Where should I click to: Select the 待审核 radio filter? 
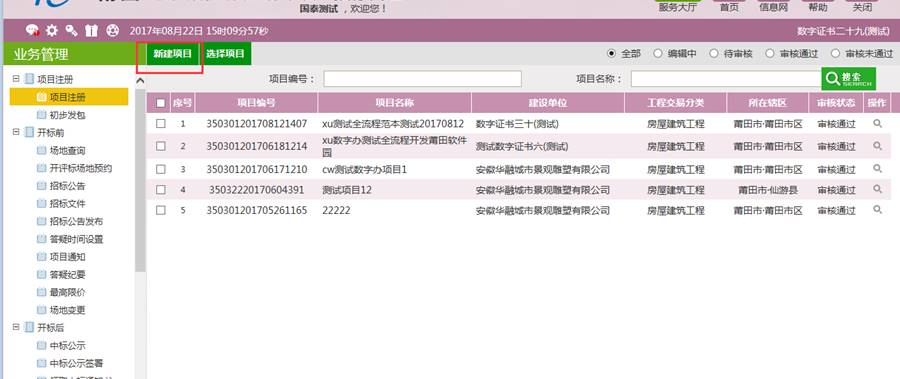[714, 53]
